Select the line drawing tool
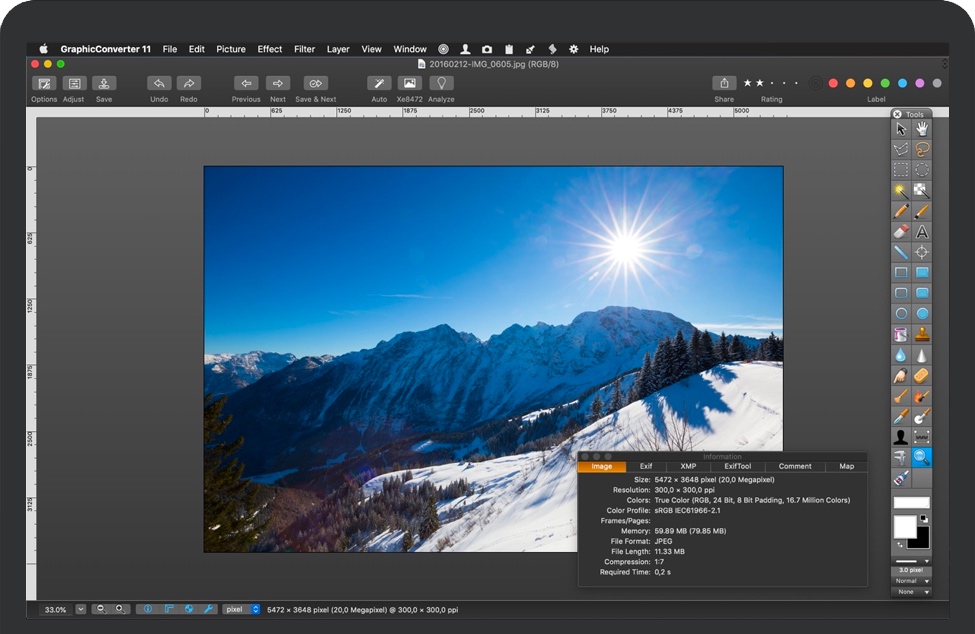975x634 pixels. point(901,252)
